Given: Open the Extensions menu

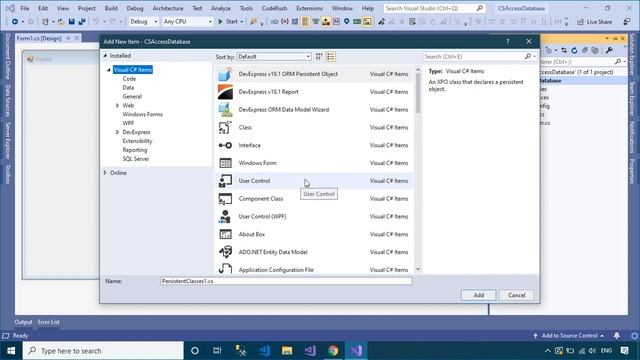Looking at the screenshot, I should [x=309, y=8].
